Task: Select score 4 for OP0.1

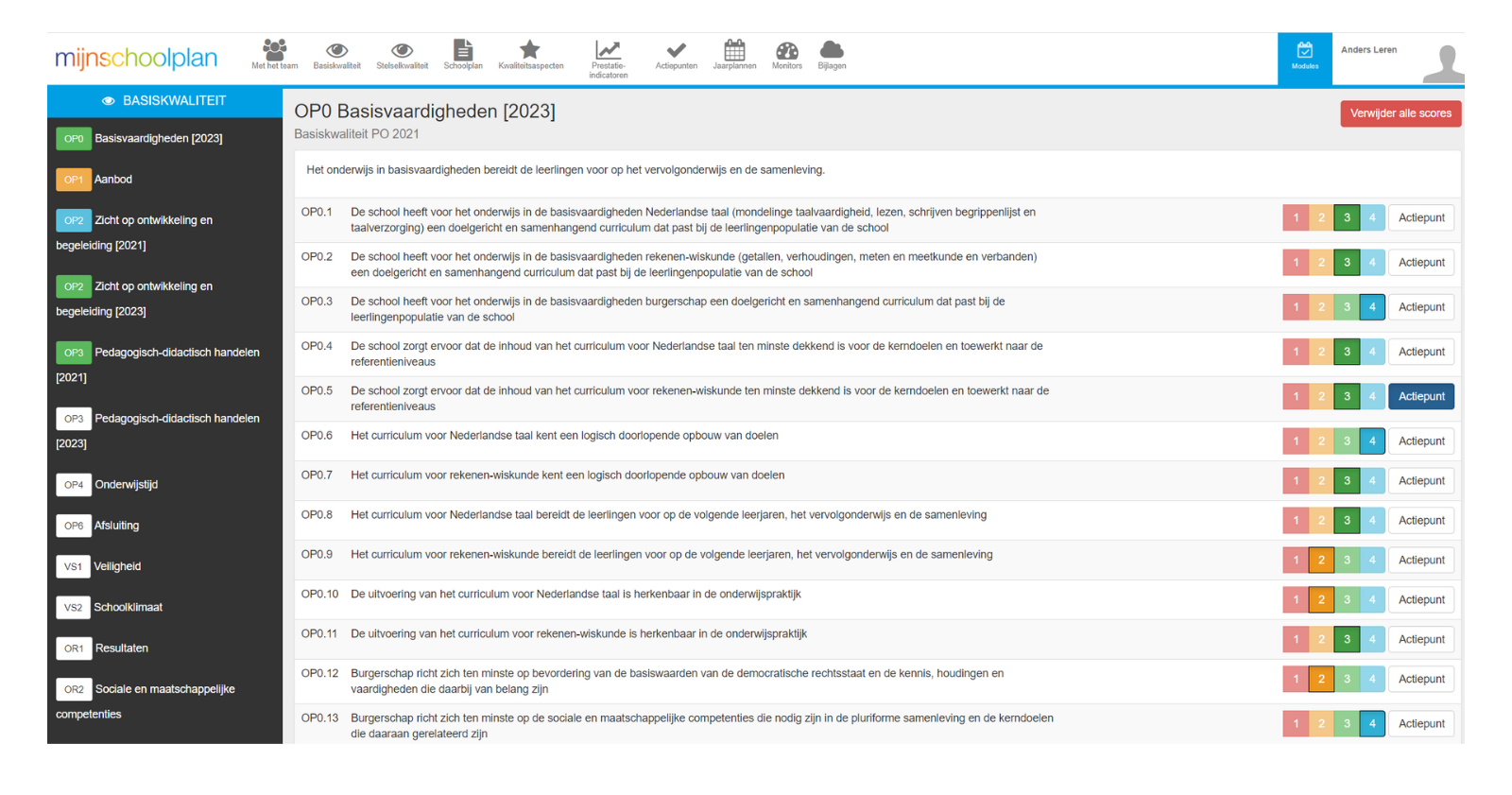Action: point(1372,217)
